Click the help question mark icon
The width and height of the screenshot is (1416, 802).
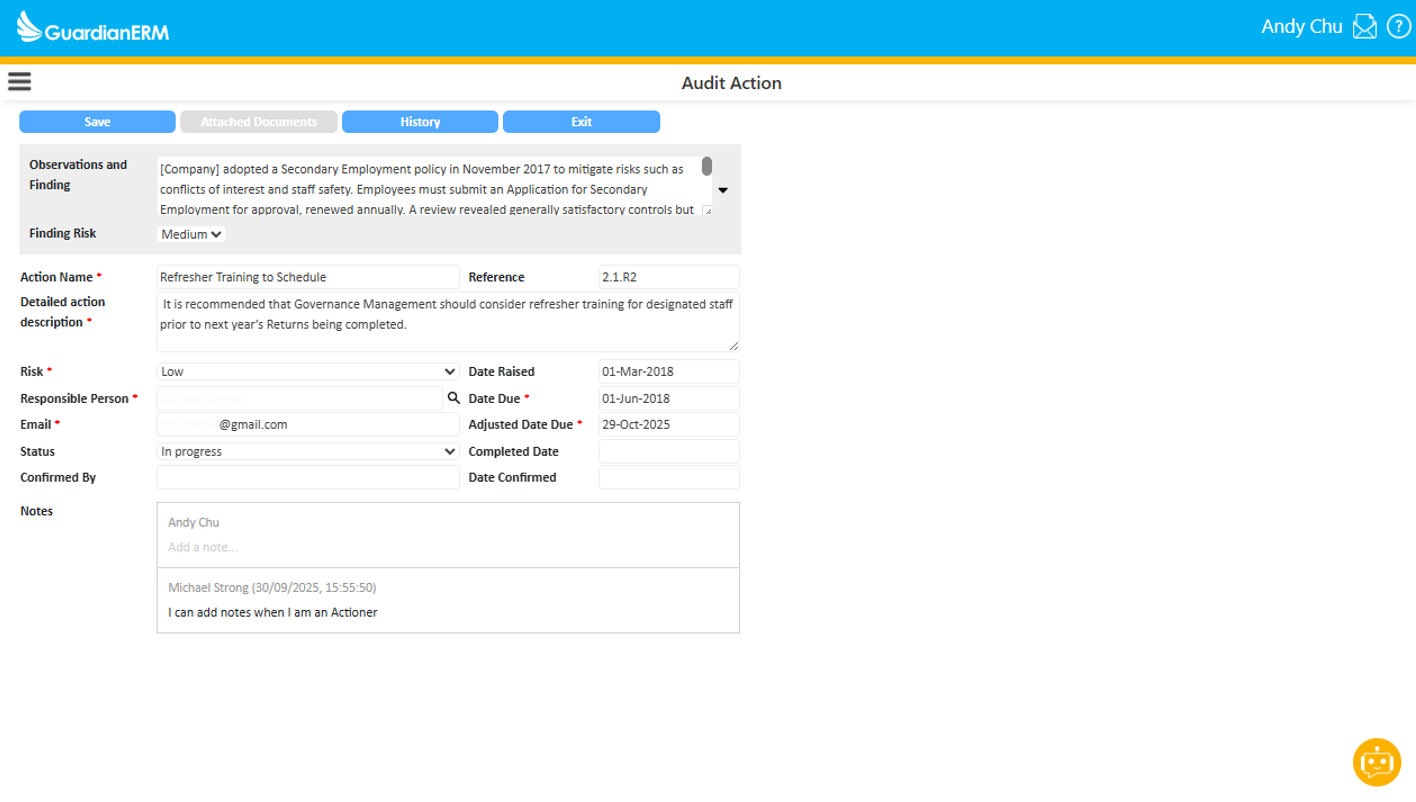[1397, 27]
